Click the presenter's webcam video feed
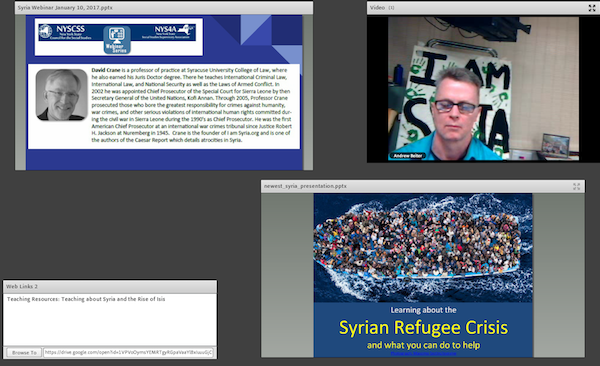 pos(483,88)
